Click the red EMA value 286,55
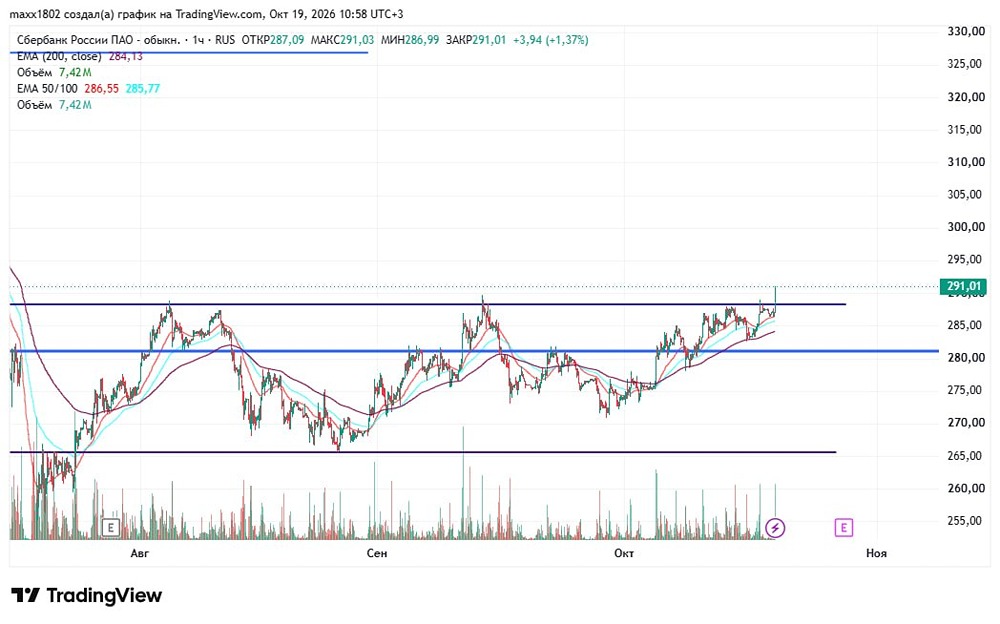 pos(101,88)
